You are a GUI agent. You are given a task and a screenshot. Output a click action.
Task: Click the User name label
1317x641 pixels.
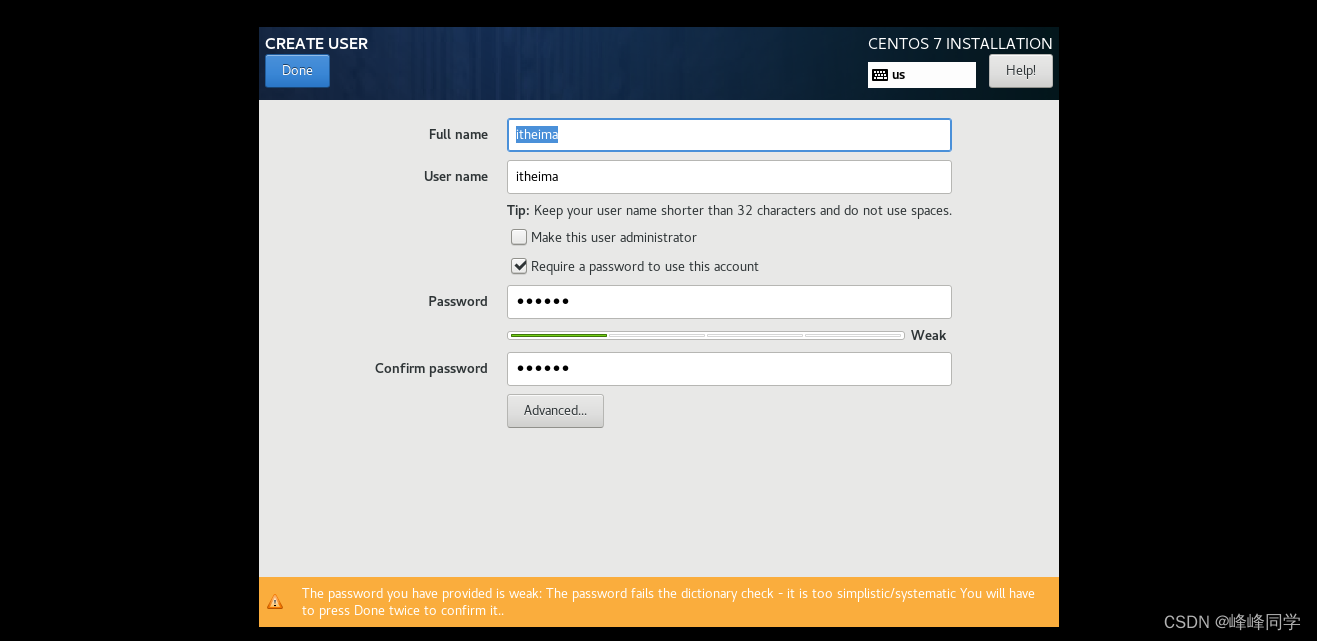(456, 177)
